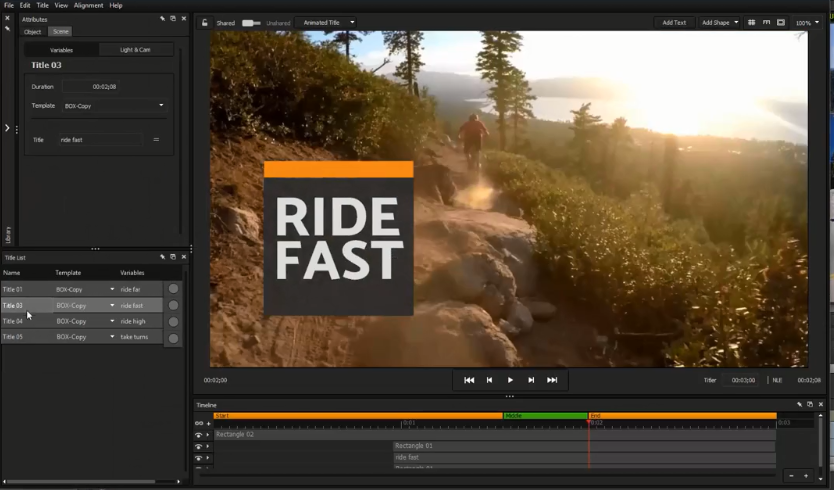Image resolution: width=834 pixels, height=490 pixels.
Task: Open the Template dropdown in Attributes
Action: coord(113,105)
